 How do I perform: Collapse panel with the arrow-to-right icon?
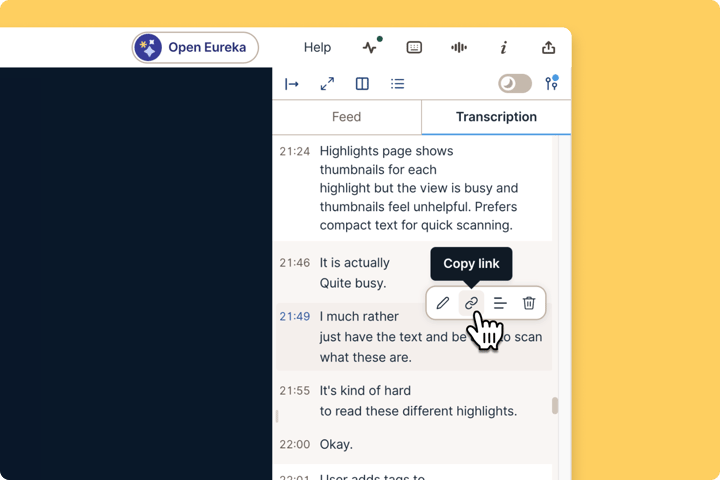coord(292,84)
